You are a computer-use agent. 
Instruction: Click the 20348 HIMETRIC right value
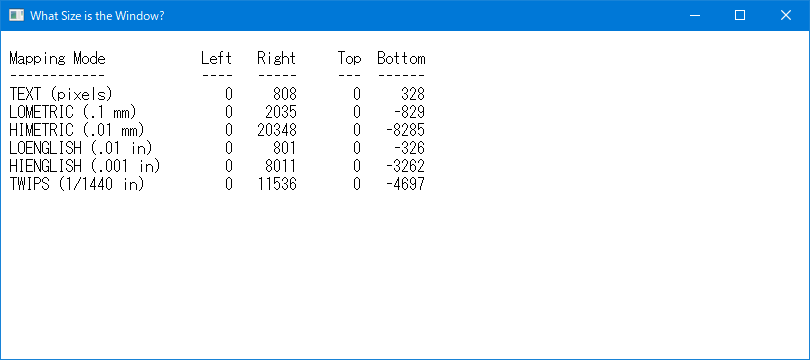point(277,130)
